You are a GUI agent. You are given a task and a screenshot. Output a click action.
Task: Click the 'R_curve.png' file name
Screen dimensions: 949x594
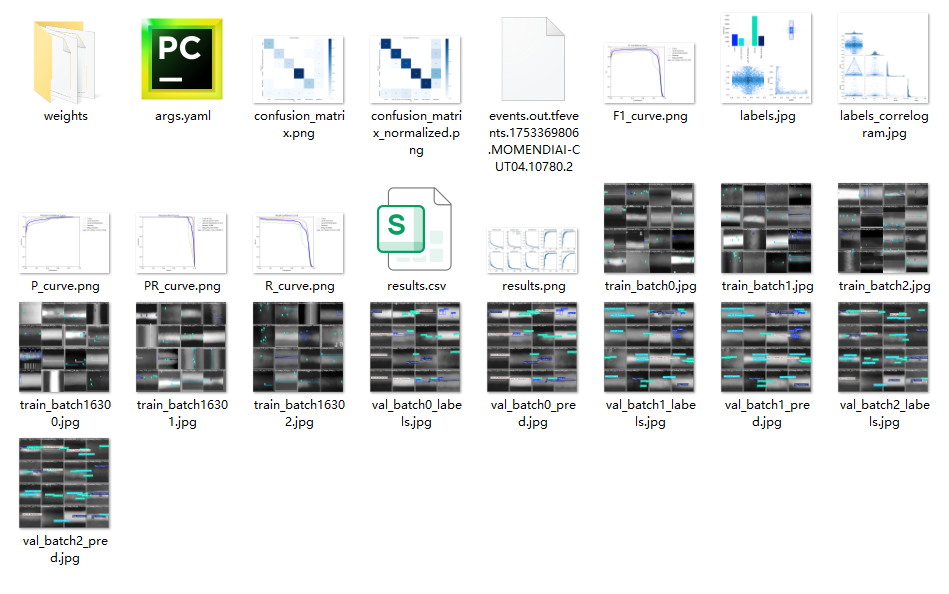(x=300, y=286)
